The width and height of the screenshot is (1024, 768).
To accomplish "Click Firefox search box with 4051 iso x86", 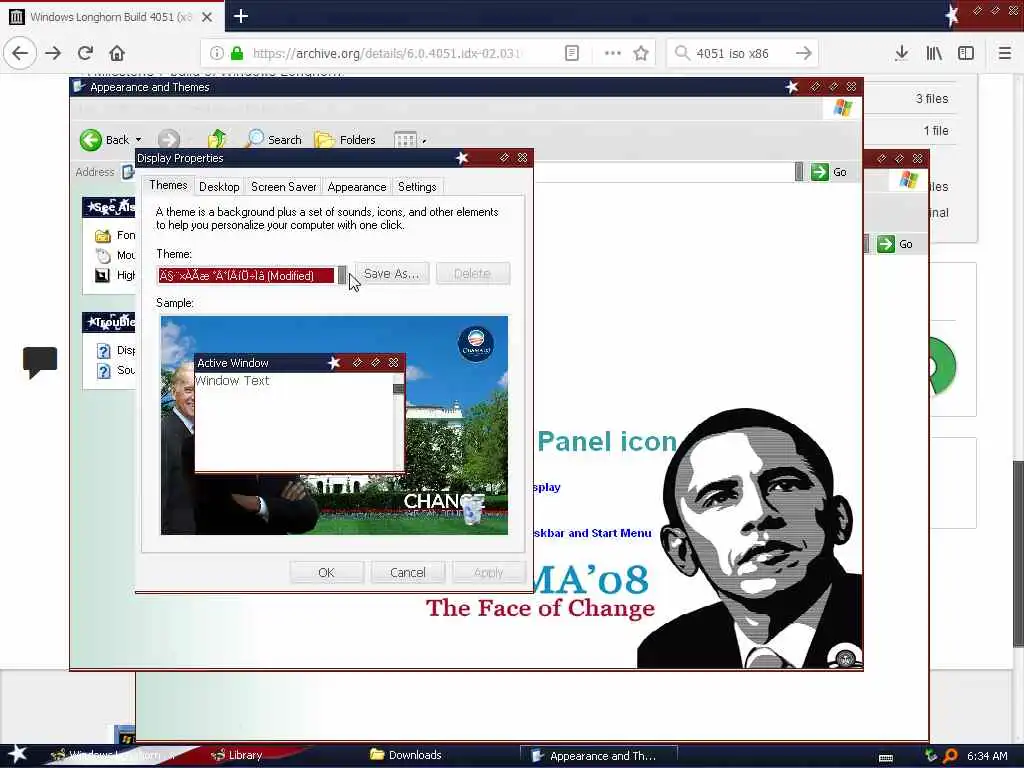I will coord(743,53).
